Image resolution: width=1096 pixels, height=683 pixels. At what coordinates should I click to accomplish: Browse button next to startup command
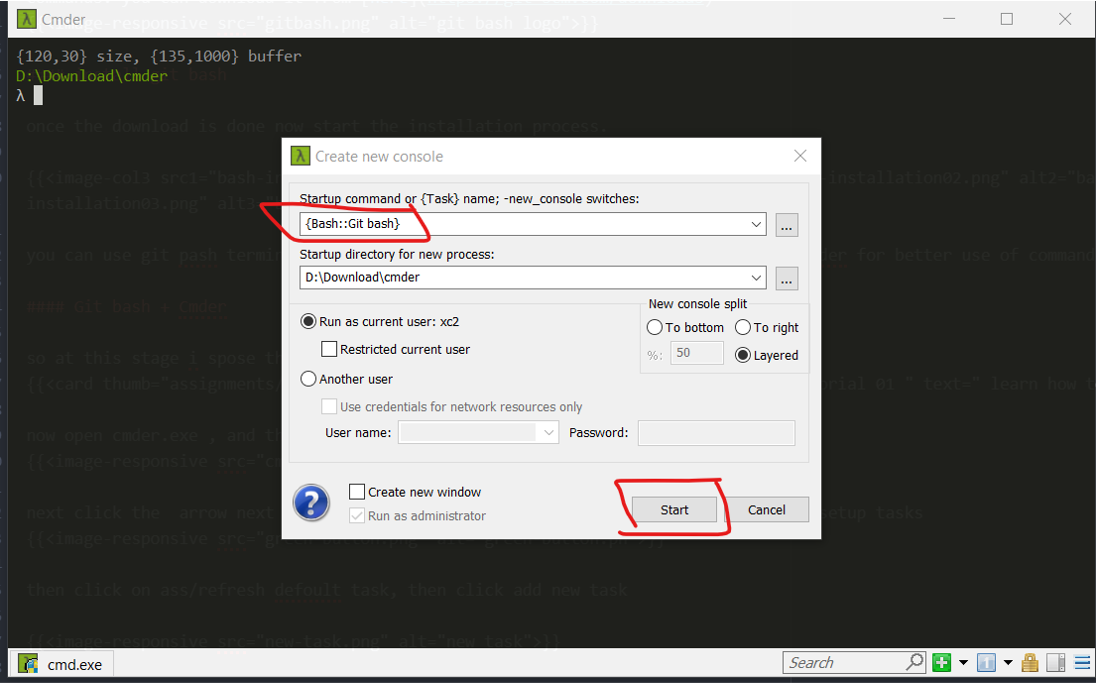[x=787, y=224]
